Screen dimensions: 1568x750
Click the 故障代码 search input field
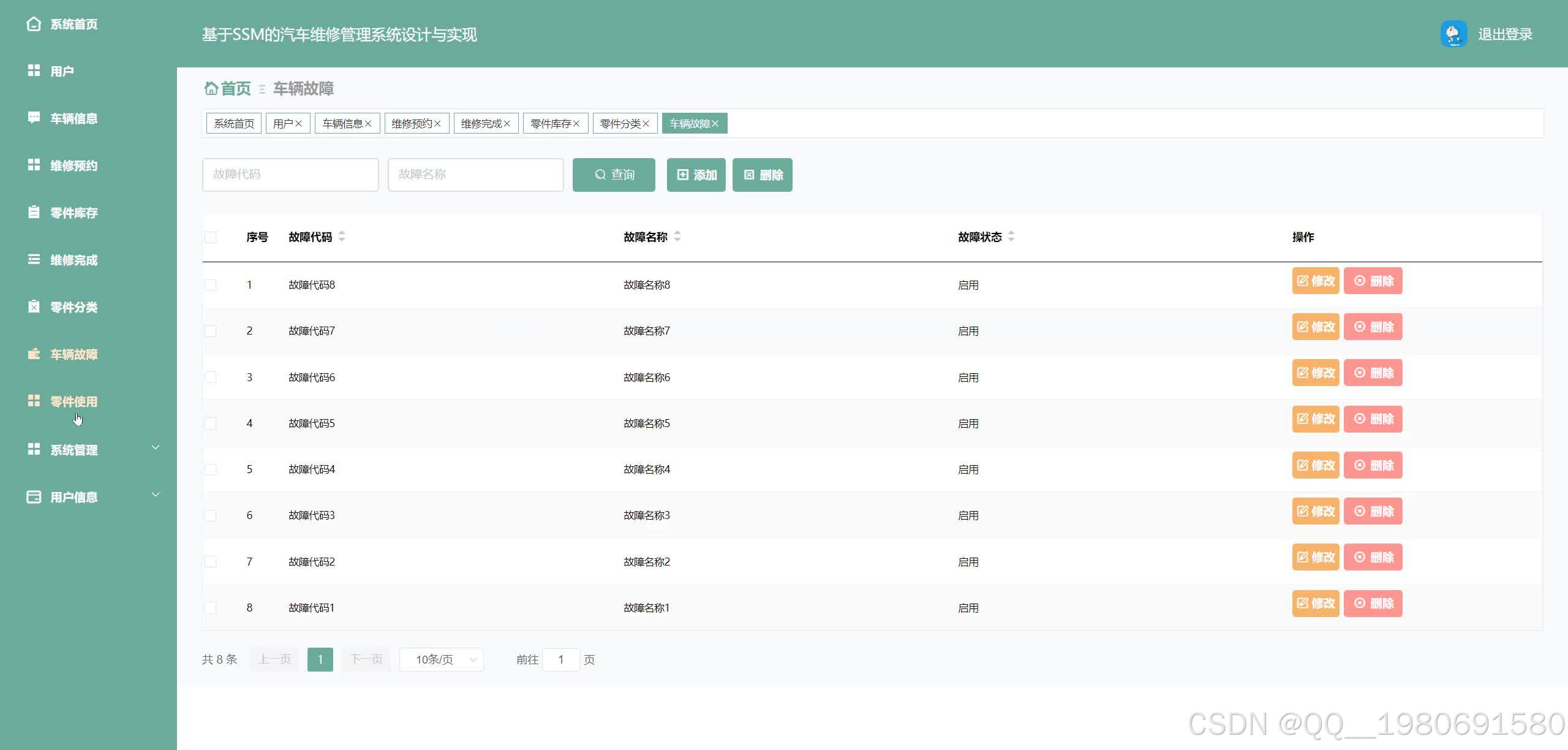point(290,175)
